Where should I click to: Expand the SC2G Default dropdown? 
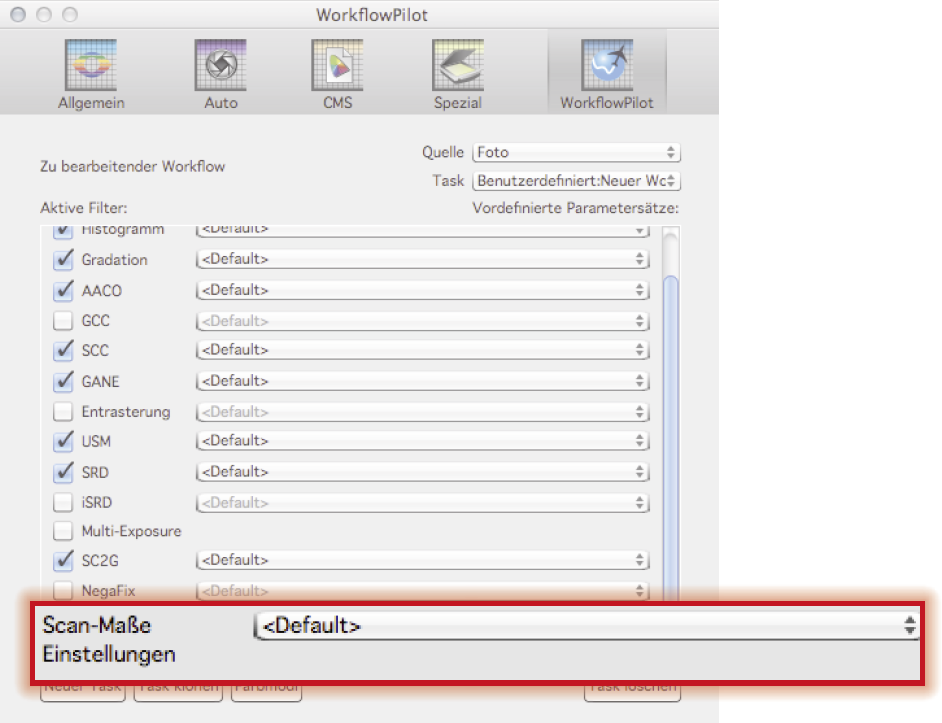tap(421, 560)
